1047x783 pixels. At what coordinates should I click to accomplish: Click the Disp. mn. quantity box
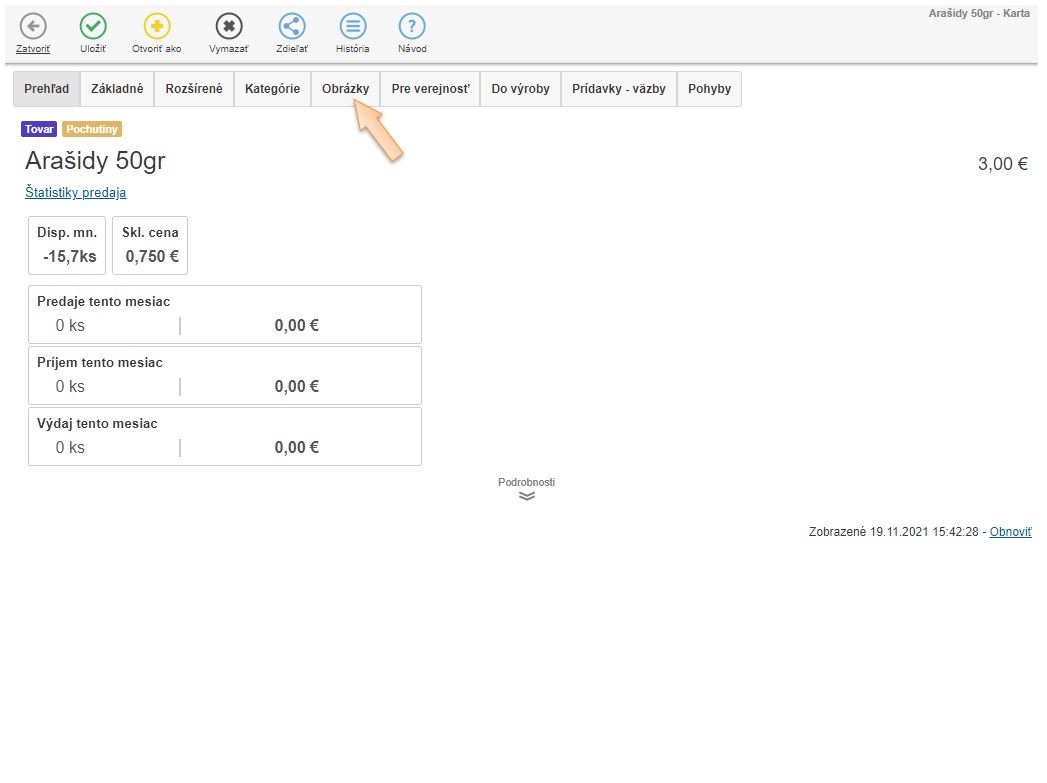click(67, 245)
